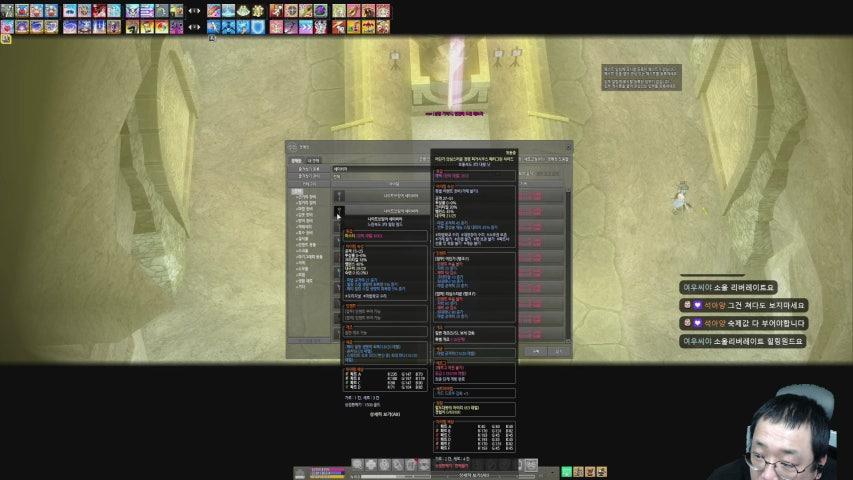Use the yellow gear-shaped skill on black
The height and width of the screenshot is (480, 853).
click(x=258, y=11)
